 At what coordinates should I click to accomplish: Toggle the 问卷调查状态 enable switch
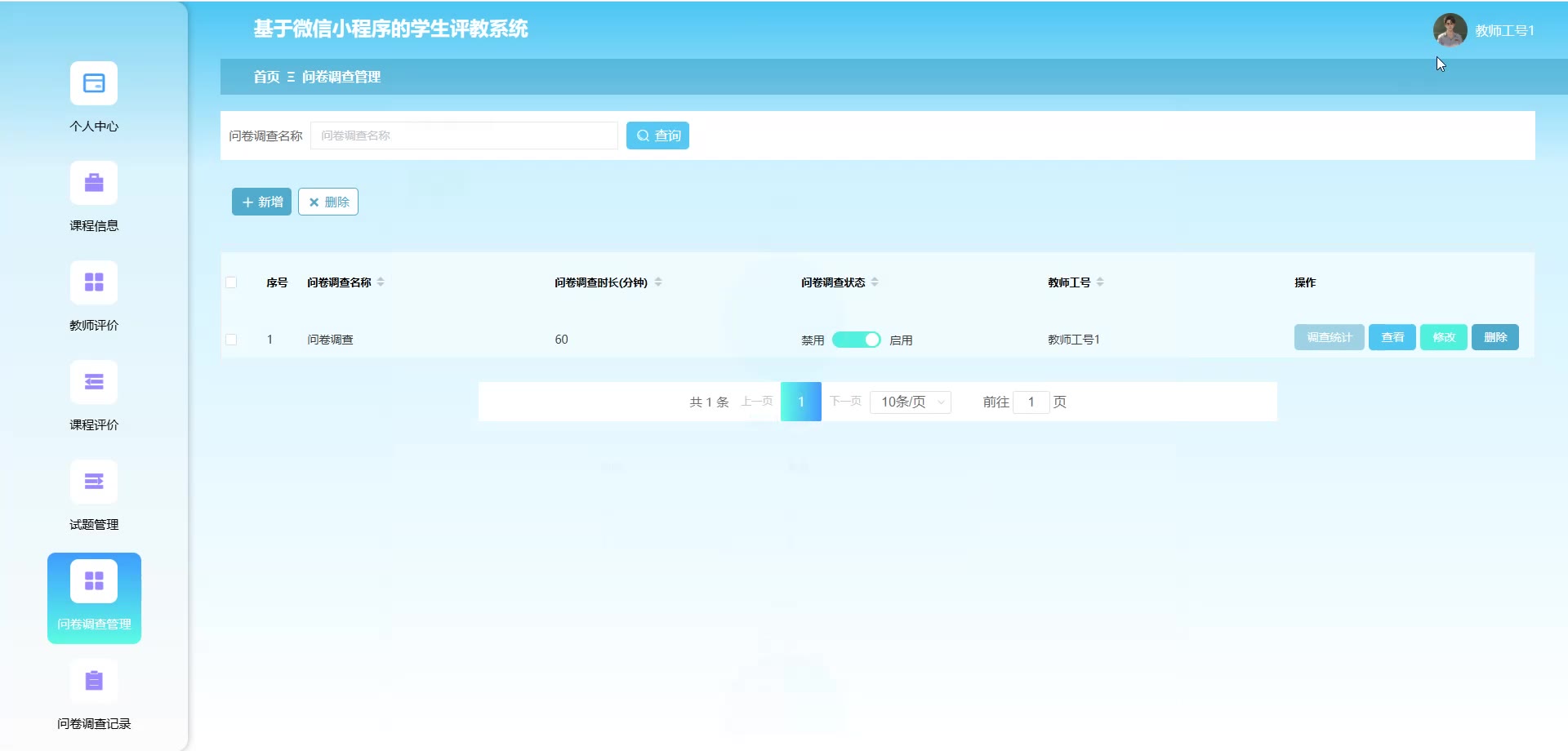pyautogui.click(x=856, y=340)
